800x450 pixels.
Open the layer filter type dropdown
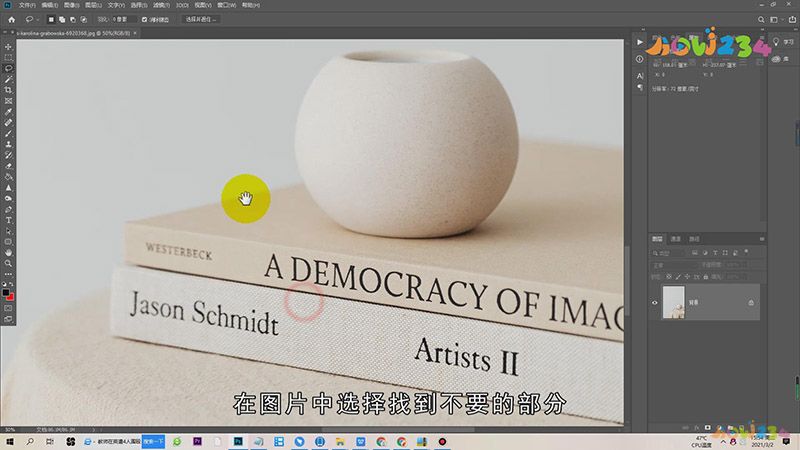[669, 253]
